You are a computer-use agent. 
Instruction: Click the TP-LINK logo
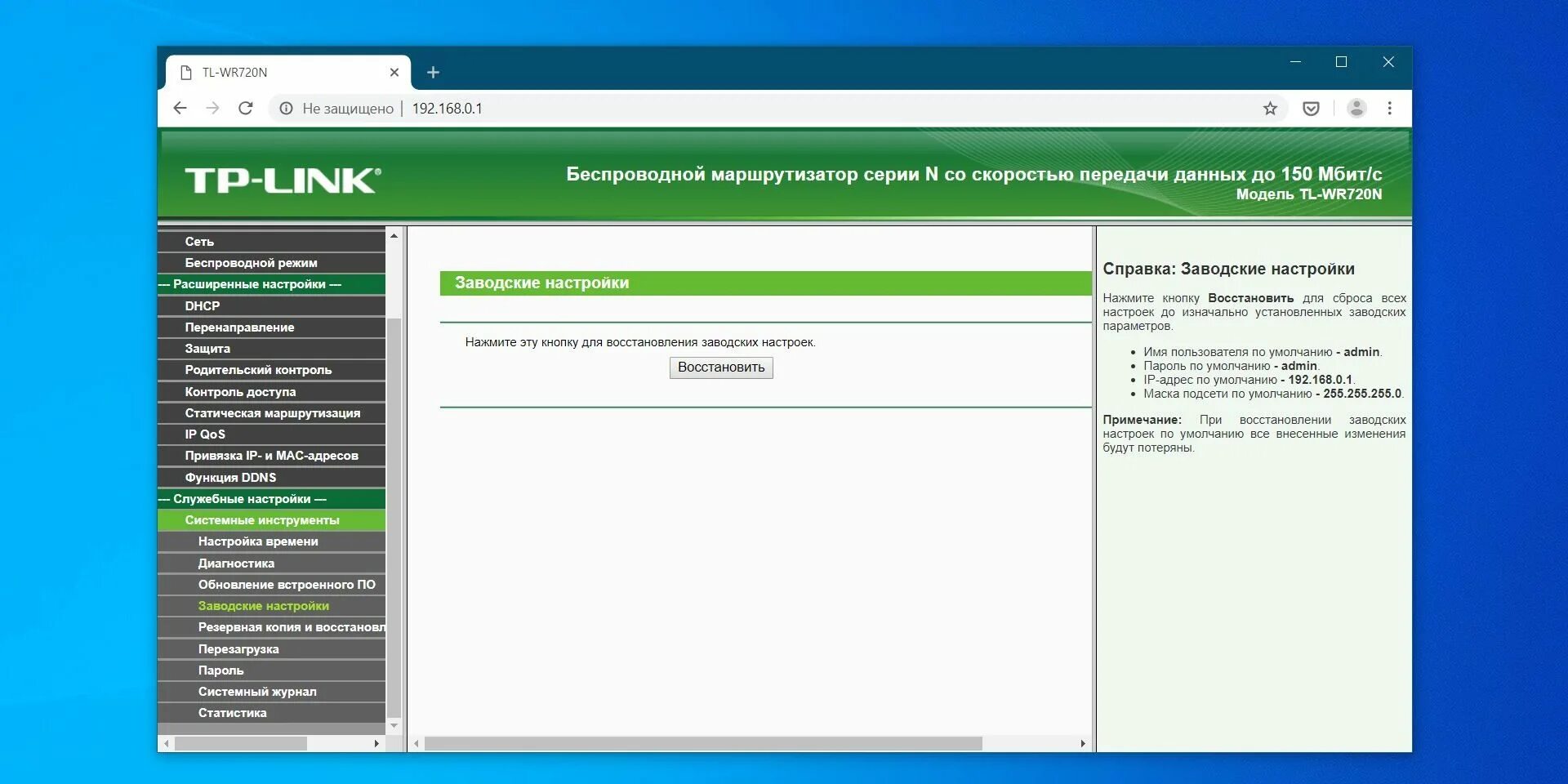tap(283, 180)
